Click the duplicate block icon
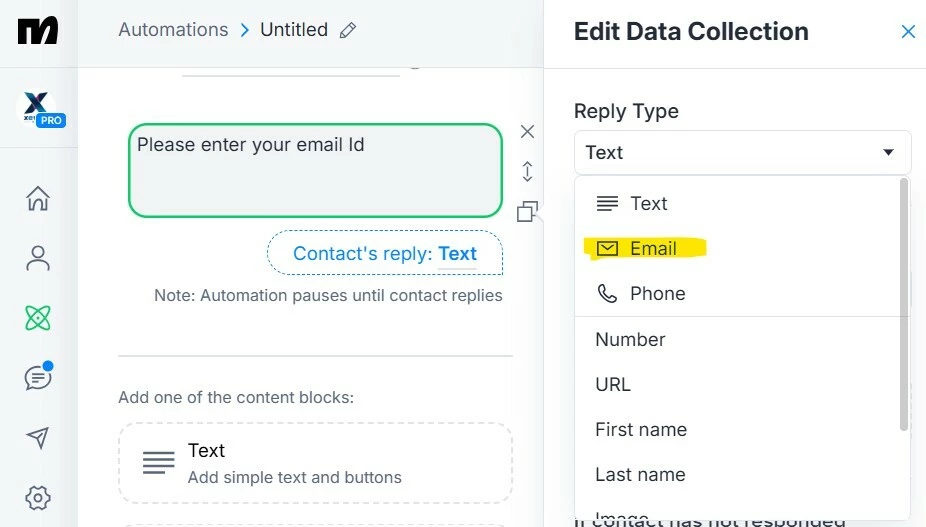Screen dimensions: 926x527 click(x=527, y=212)
